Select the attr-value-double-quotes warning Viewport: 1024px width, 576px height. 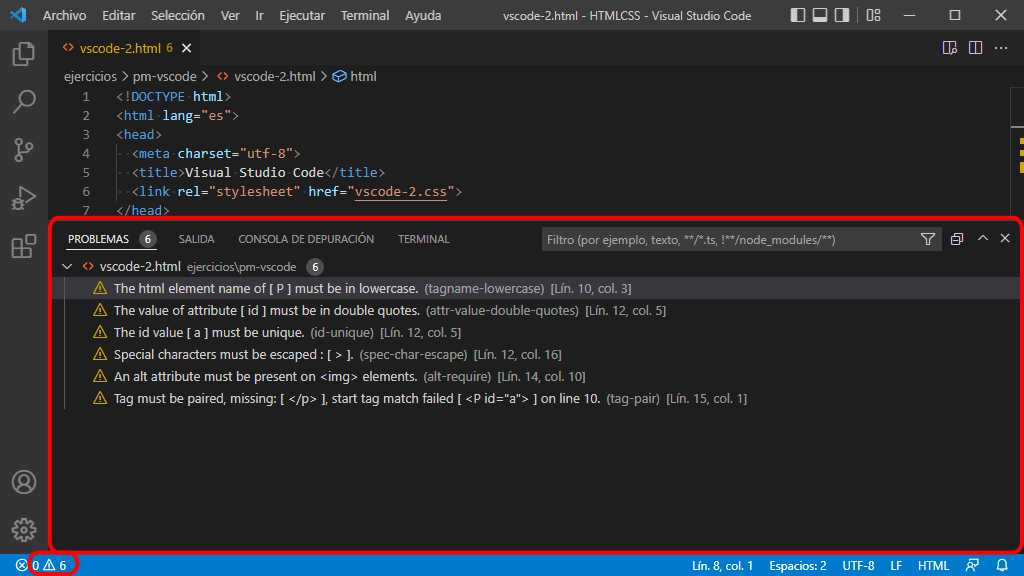[x=536, y=310]
